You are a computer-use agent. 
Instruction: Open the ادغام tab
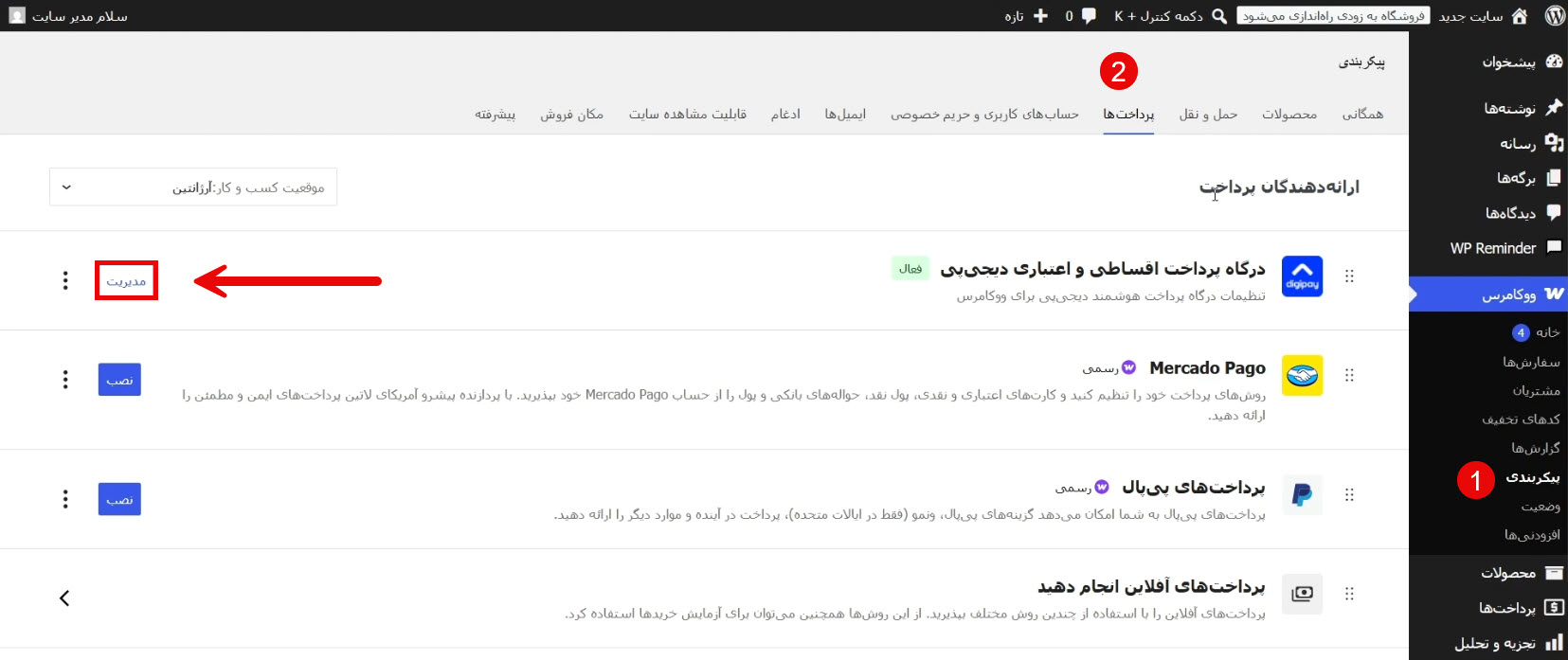click(785, 115)
